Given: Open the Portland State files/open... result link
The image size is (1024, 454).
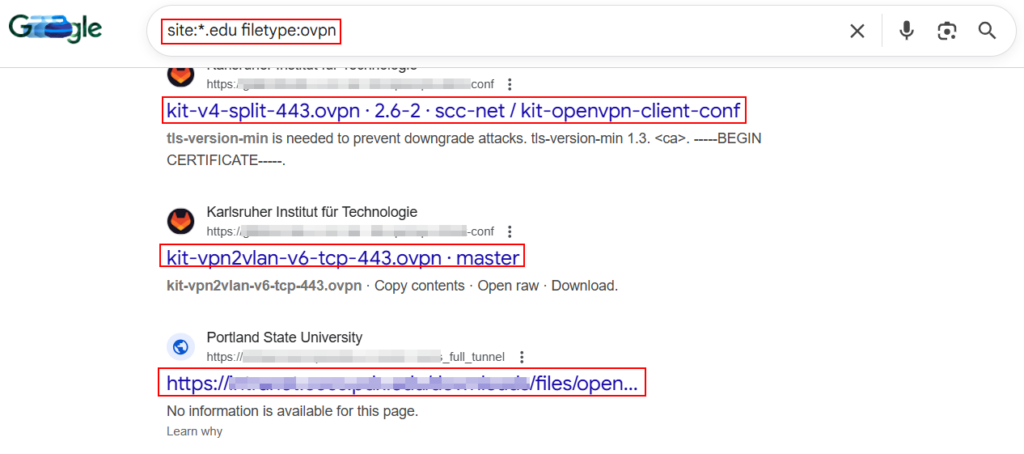Looking at the screenshot, I should pos(401,383).
